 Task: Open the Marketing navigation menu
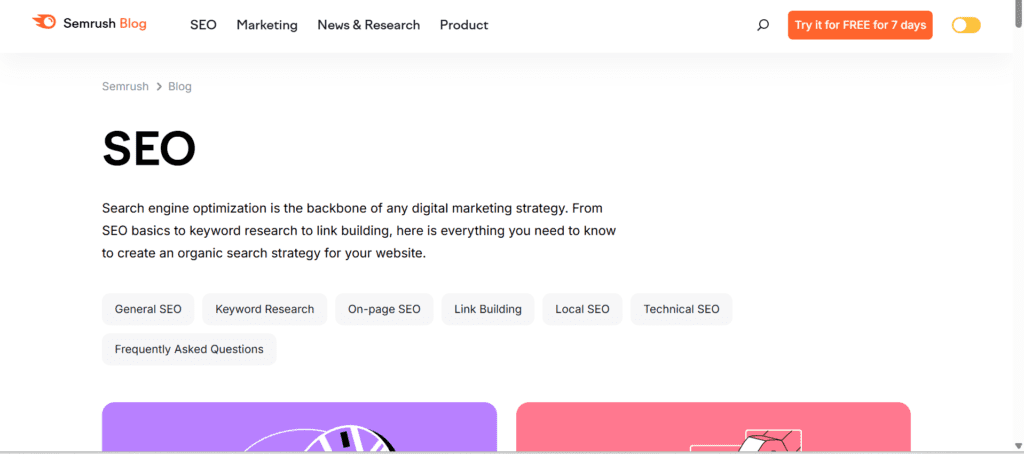267,25
